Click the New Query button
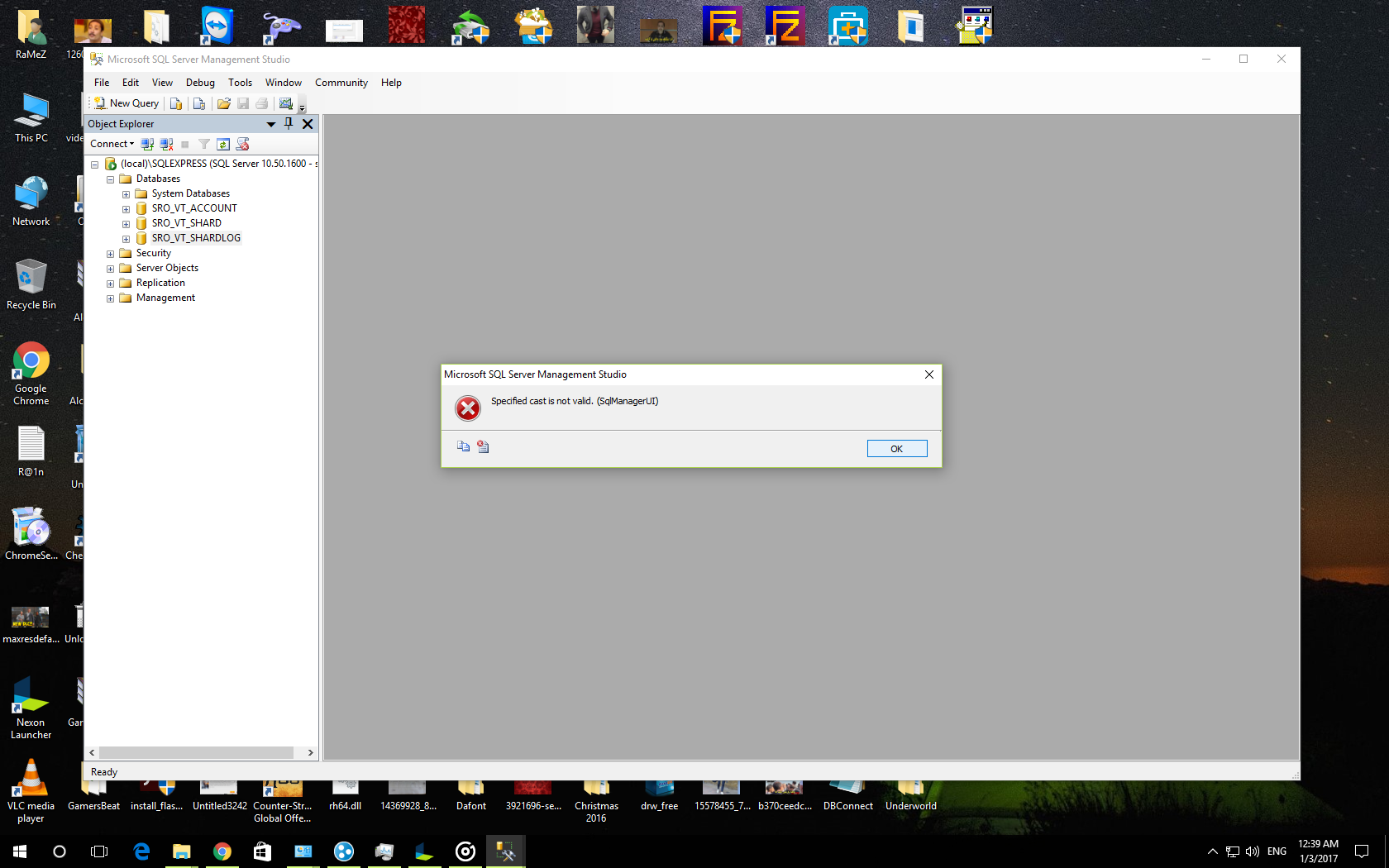This screenshot has width=1389, height=868. (x=126, y=103)
